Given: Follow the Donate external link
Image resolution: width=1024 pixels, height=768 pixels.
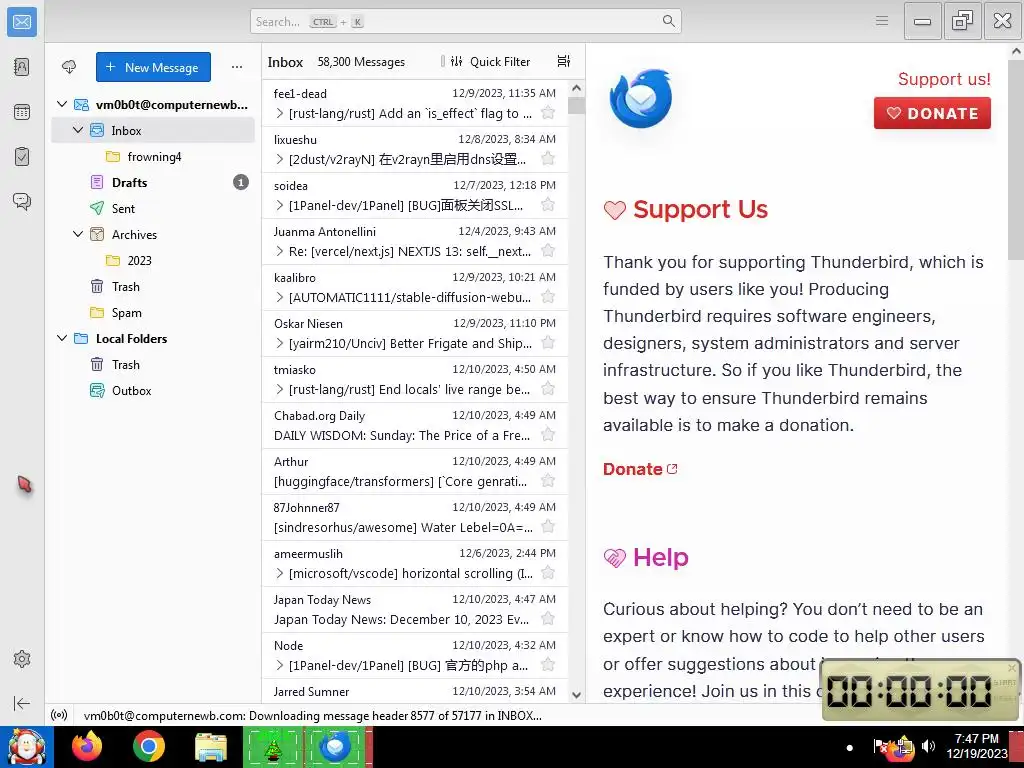Looking at the screenshot, I should pos(640,469).
